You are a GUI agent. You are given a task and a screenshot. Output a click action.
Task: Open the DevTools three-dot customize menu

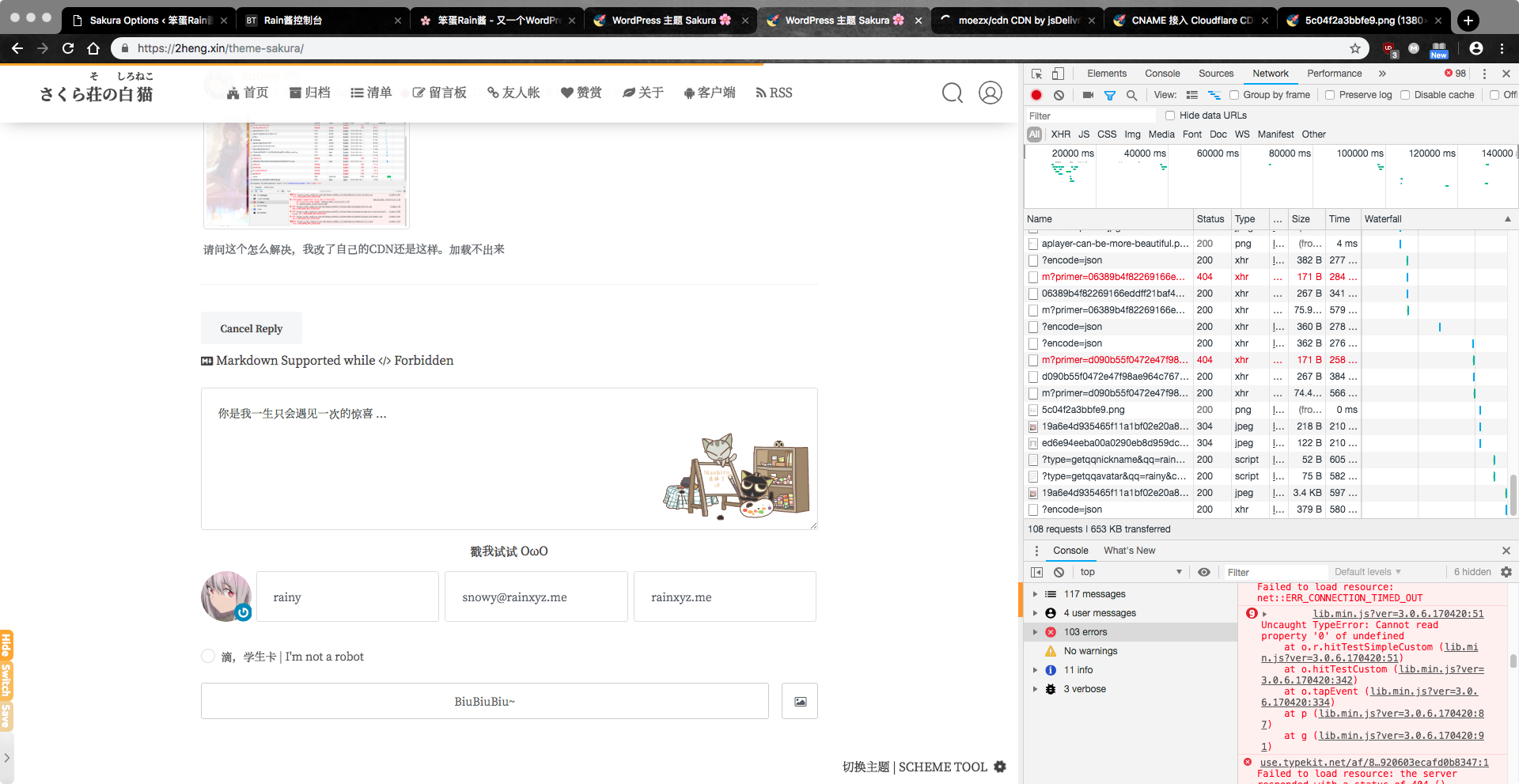[1484, 74]
